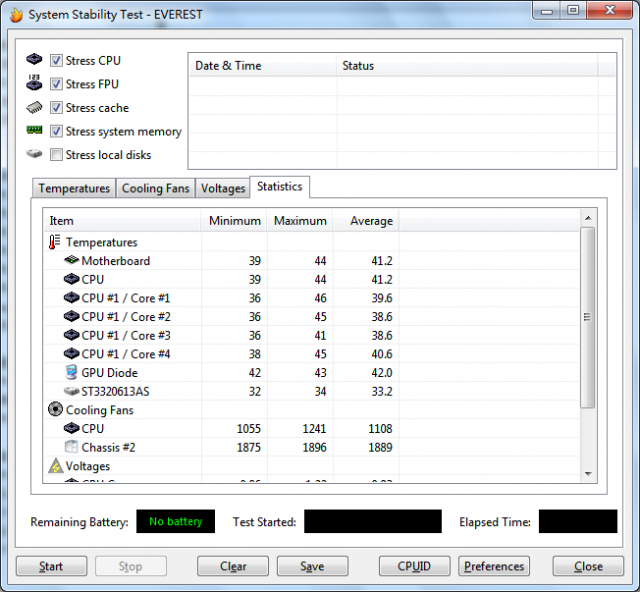Screen dimensions: 640x592
Task: Open the Cooling Fans tab
Action: 156,189
